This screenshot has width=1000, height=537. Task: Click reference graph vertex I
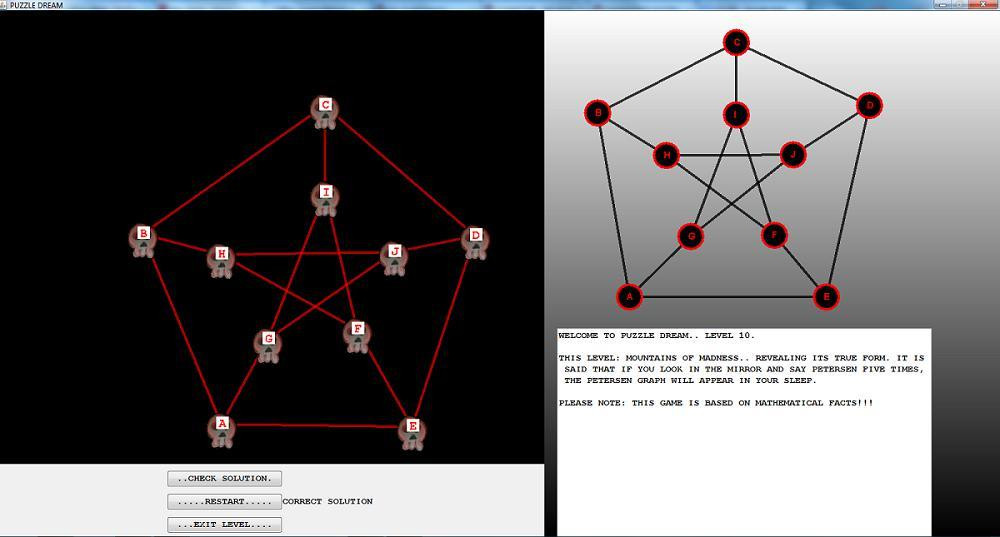click(736, 115)
